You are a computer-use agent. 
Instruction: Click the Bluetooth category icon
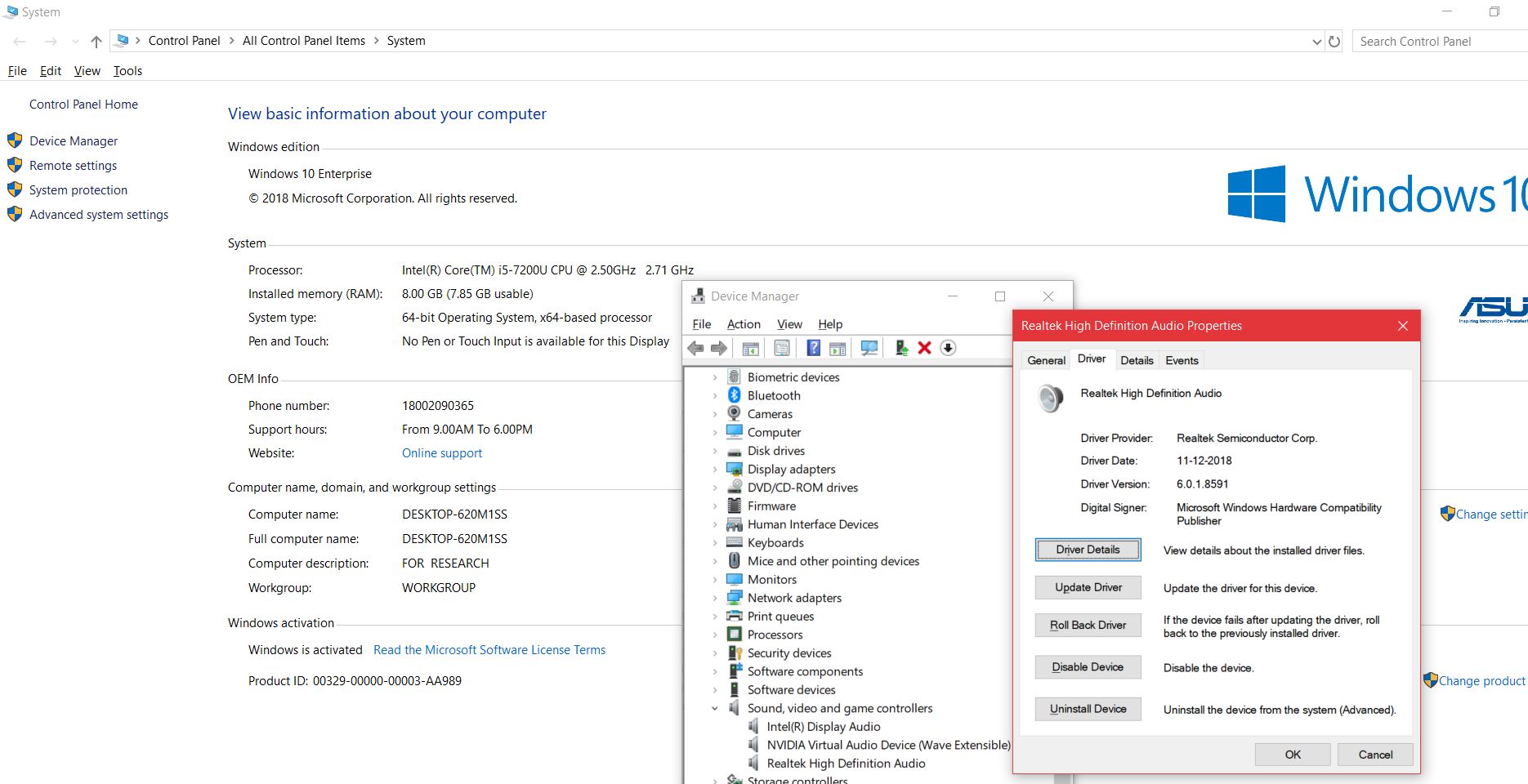point(734,395)
